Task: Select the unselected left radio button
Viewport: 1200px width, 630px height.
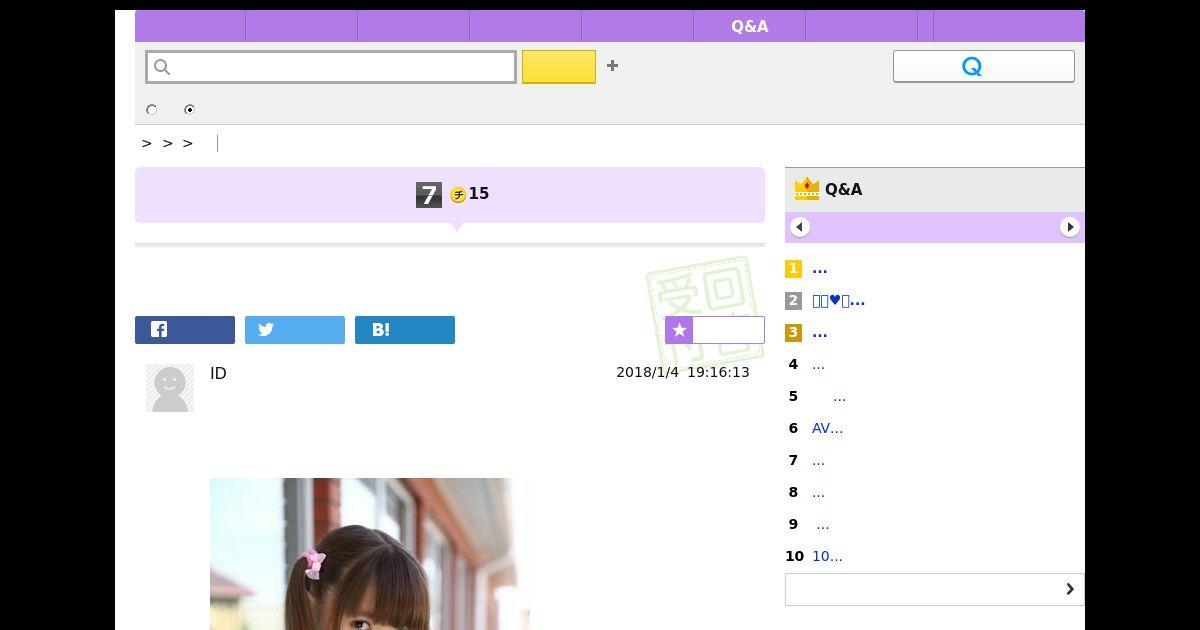Action: coord(152,110)
